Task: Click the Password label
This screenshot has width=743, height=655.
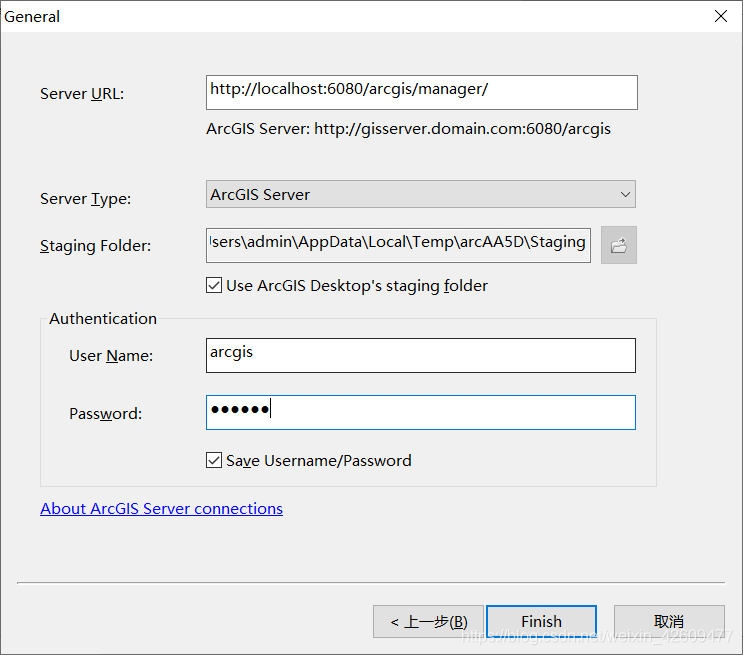Action: pos(106,414)
